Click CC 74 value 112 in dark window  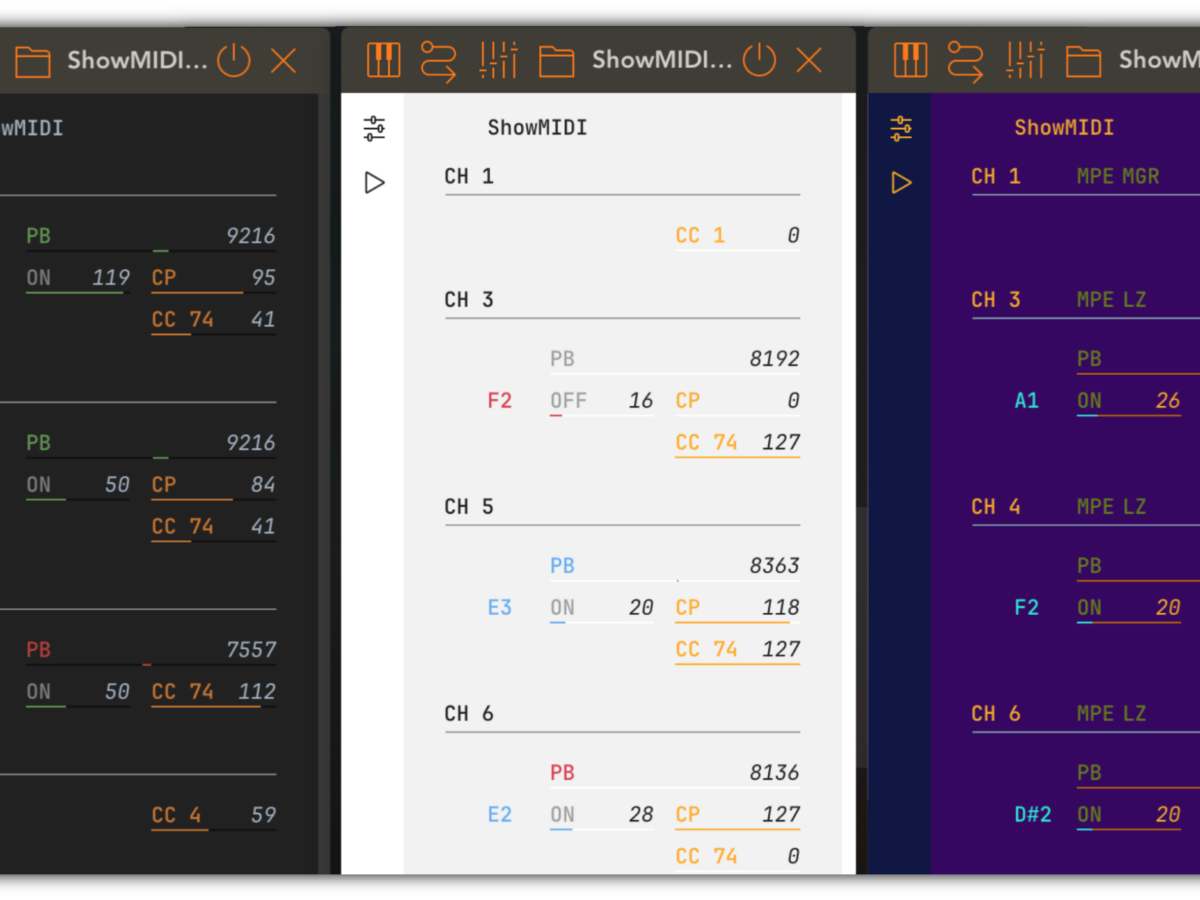(257, 692)
